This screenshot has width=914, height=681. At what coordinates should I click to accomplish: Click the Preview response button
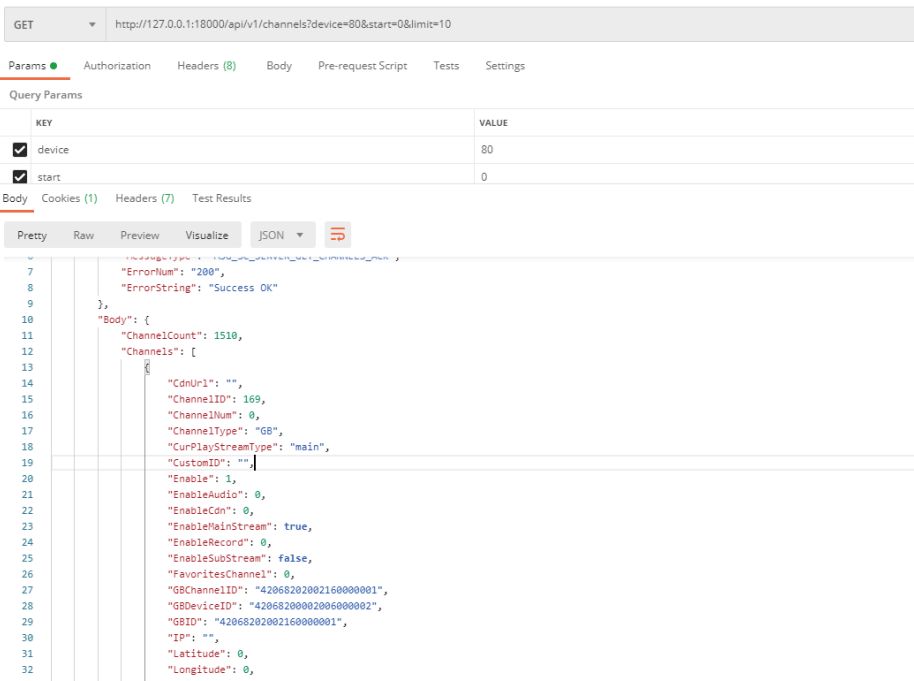[x=139, y=235]
